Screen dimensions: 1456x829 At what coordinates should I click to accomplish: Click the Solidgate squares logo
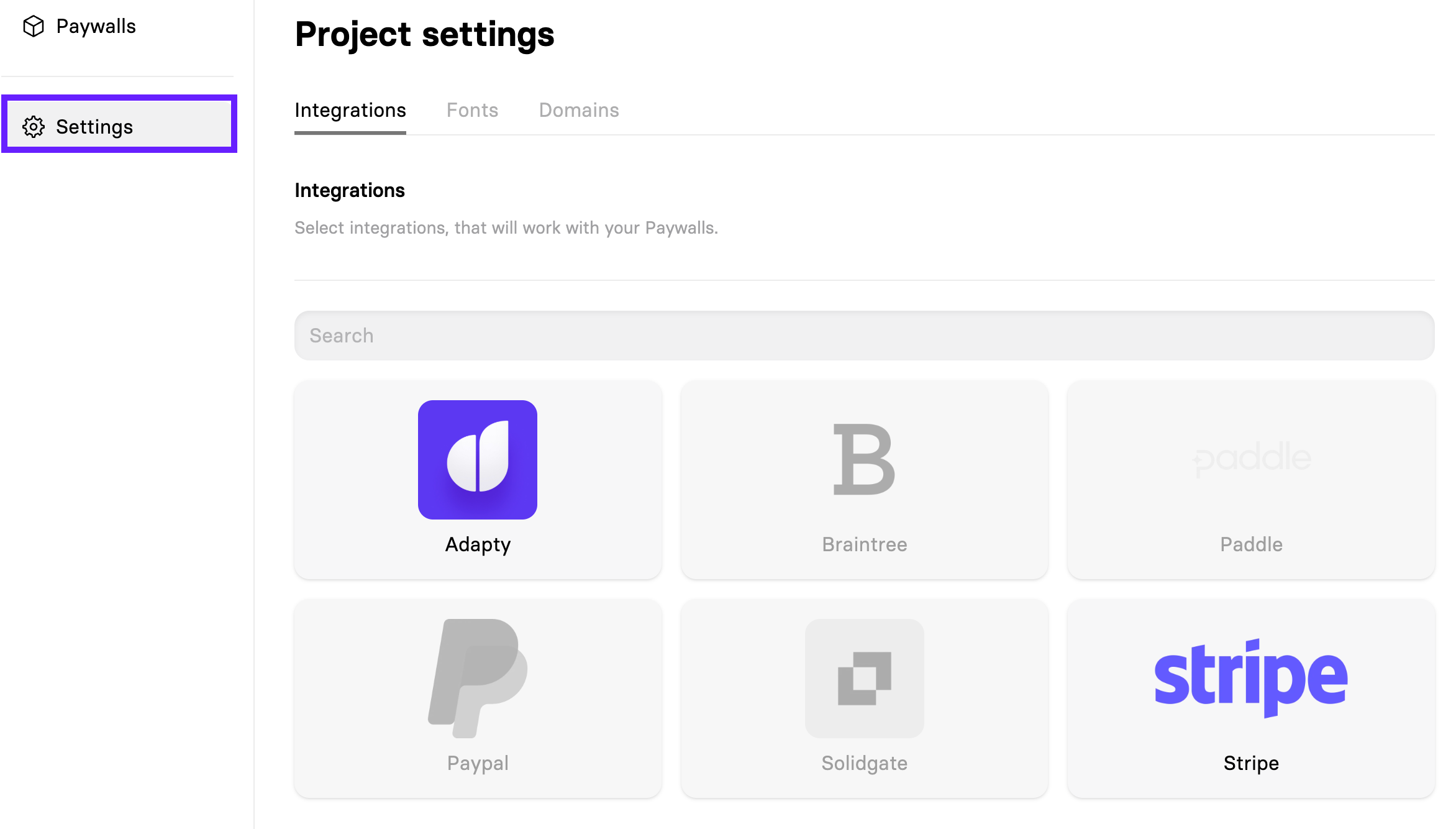pos(864,678)
